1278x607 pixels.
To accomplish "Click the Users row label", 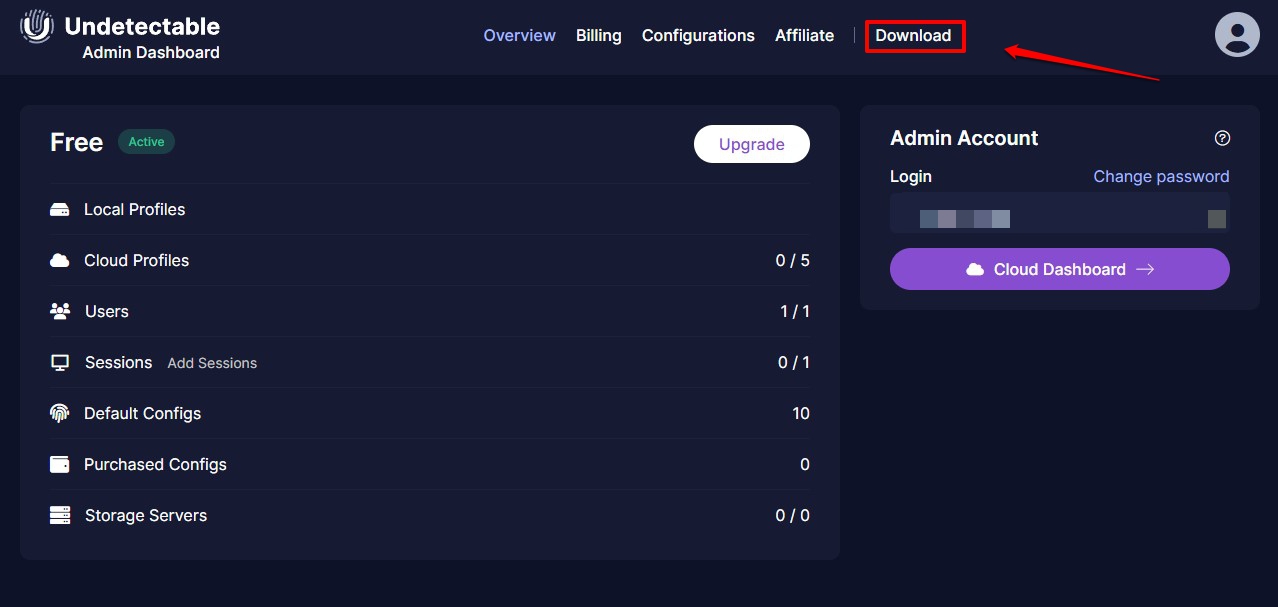I will pos(107,311).
